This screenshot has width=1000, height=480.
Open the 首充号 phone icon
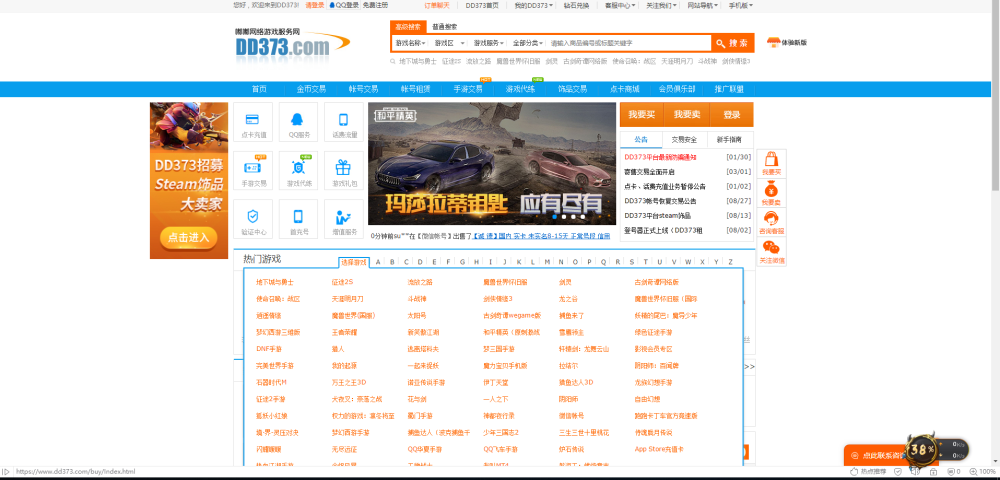click(x=298, y=219)
